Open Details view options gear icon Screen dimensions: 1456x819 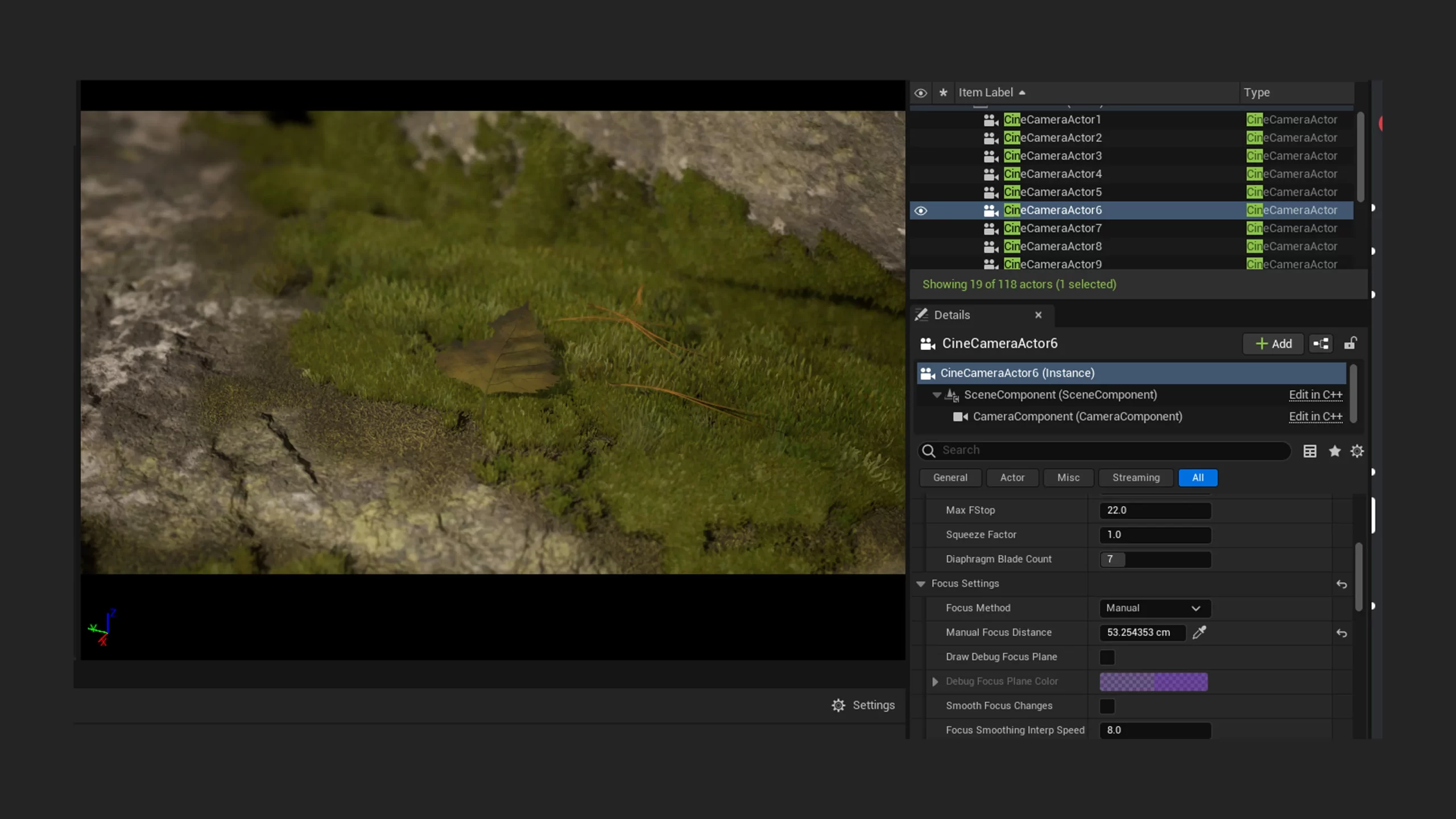1357,451
